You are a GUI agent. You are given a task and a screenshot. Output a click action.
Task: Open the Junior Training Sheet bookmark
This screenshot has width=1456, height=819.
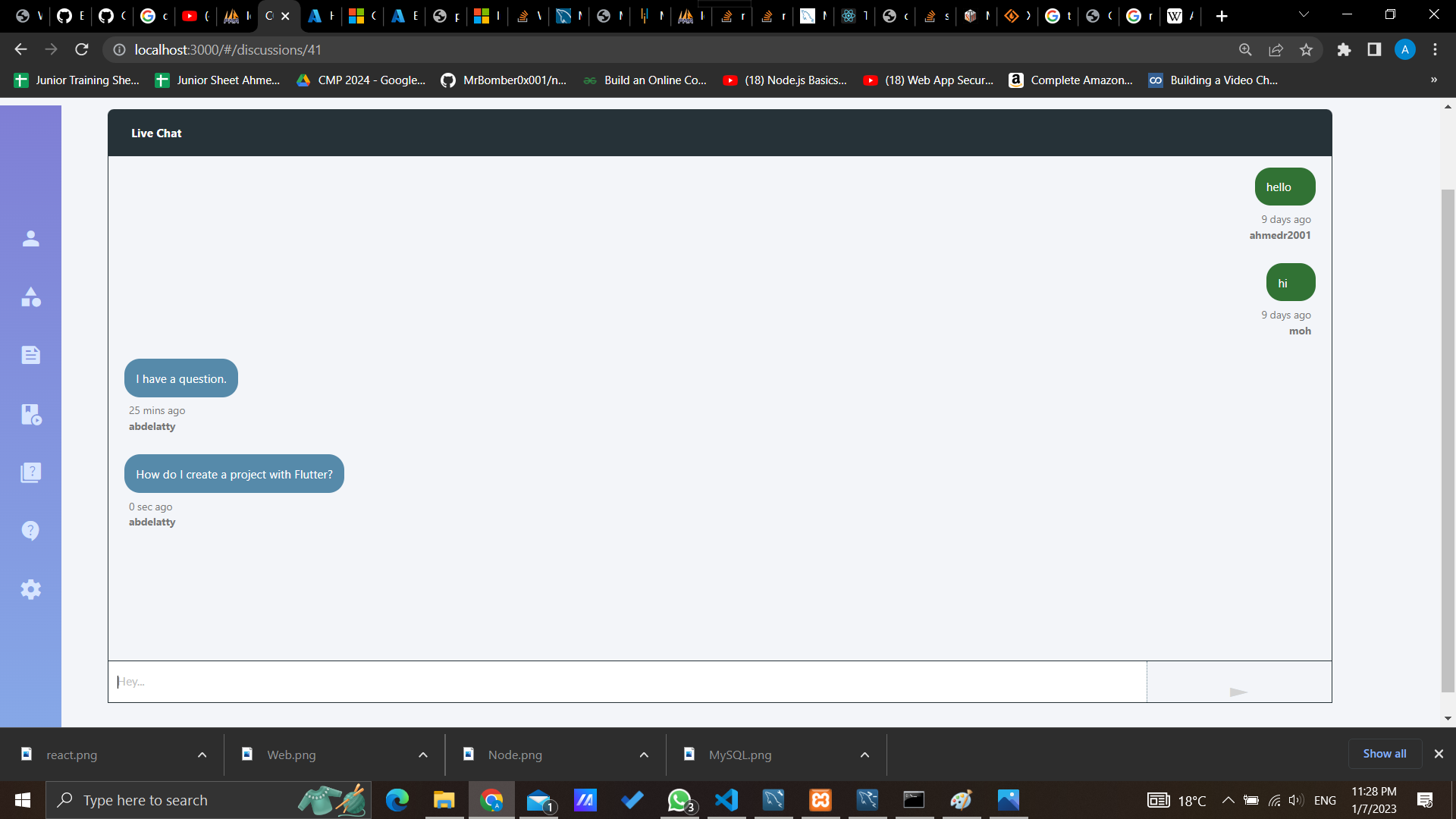(x=77, y=80)
